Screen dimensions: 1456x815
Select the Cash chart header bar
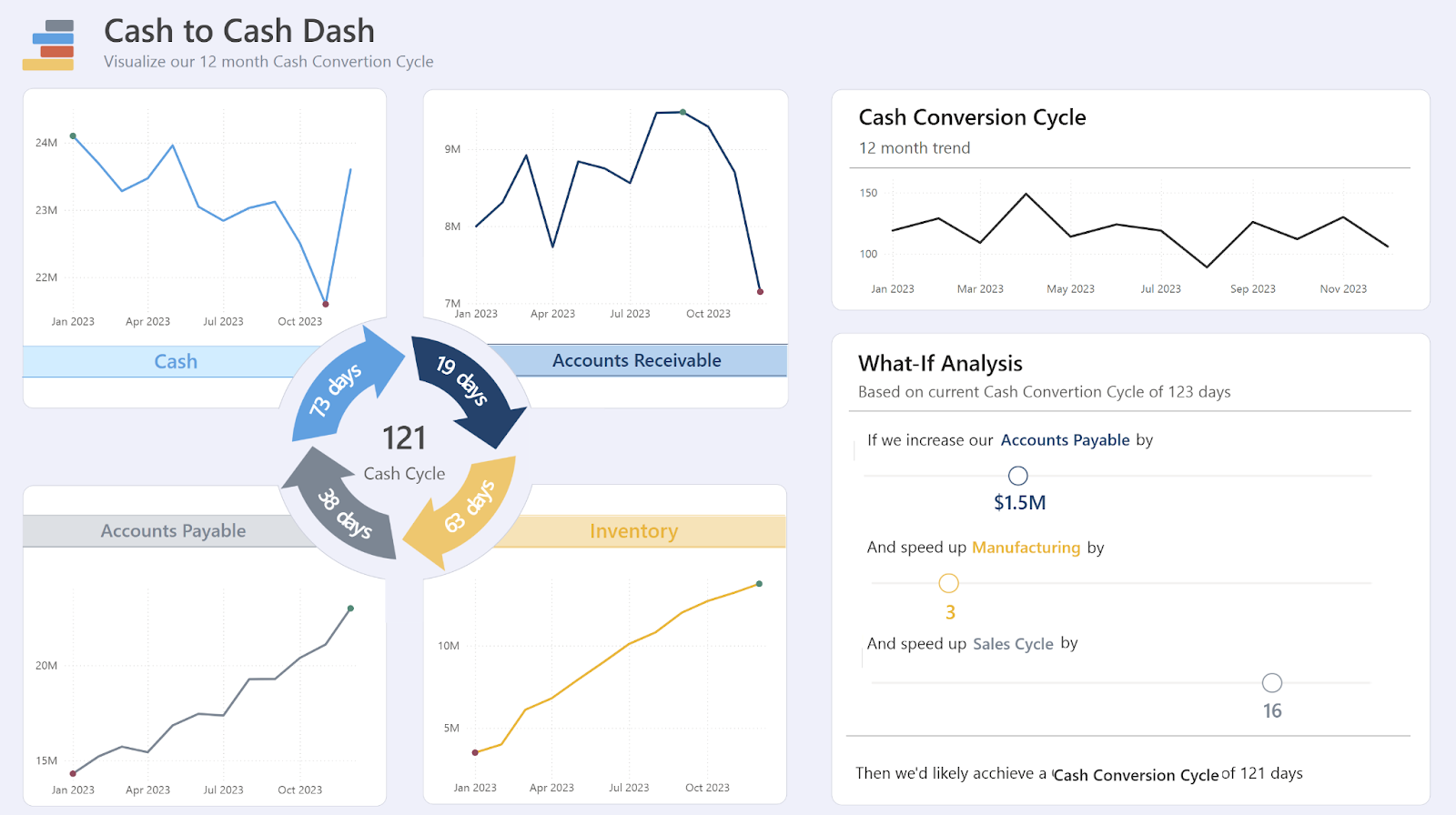point(175,361)
